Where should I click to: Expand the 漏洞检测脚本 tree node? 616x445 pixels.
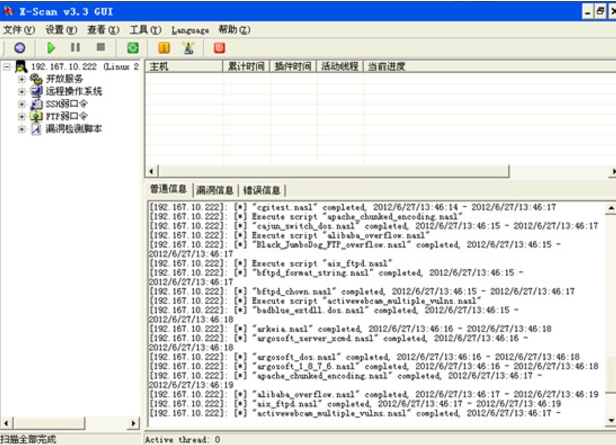pyautogui.click(x=22, y=129)
